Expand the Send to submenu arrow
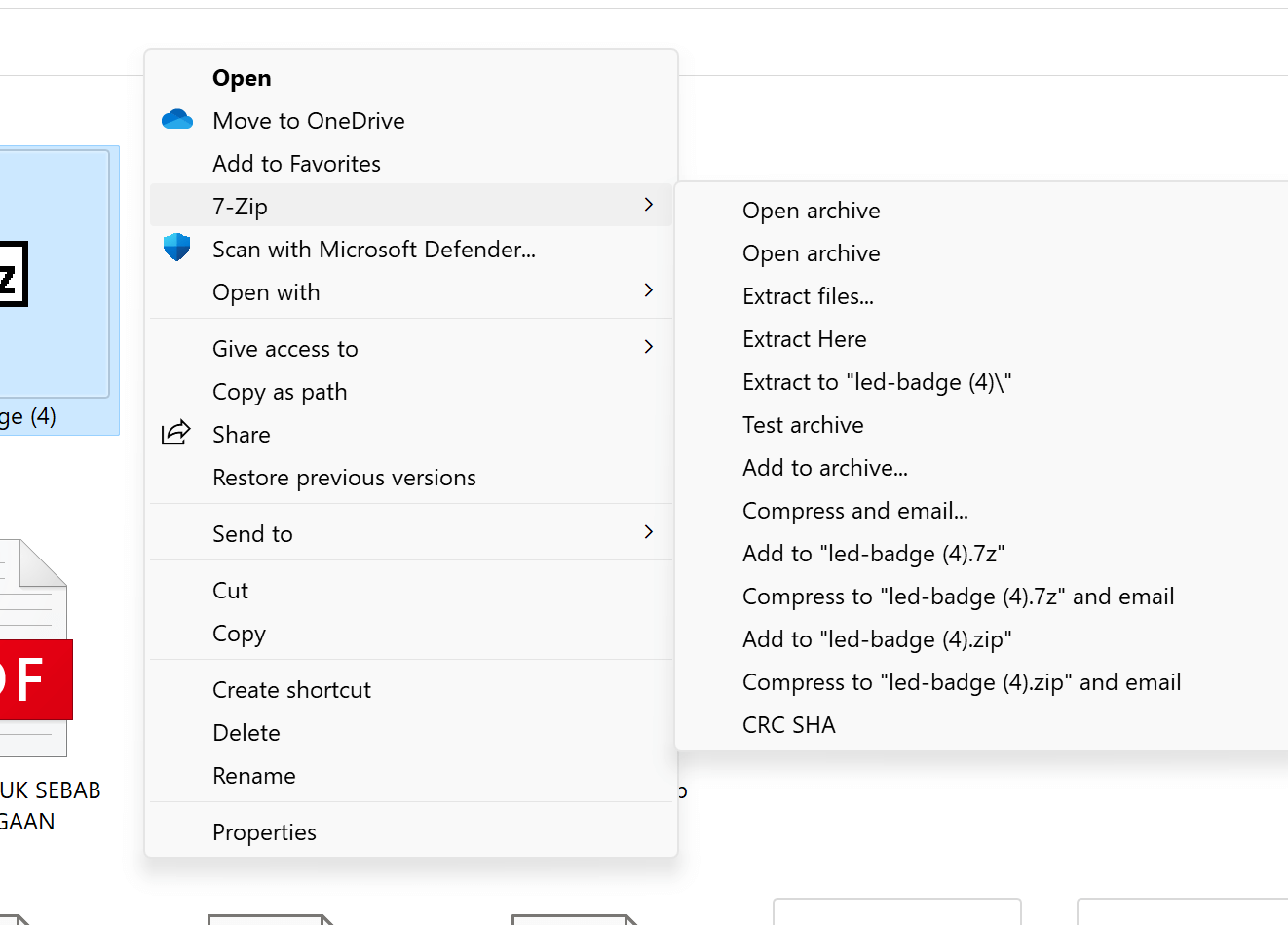 point(649,532)
